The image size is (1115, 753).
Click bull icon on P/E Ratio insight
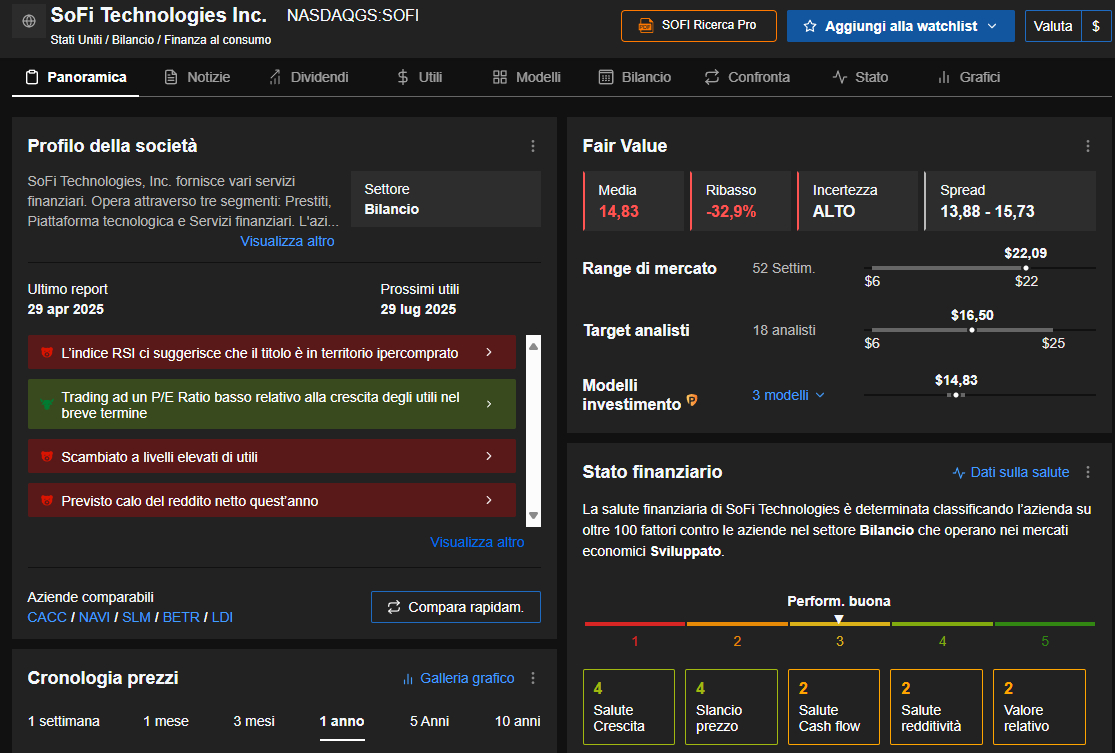point(47,404)
